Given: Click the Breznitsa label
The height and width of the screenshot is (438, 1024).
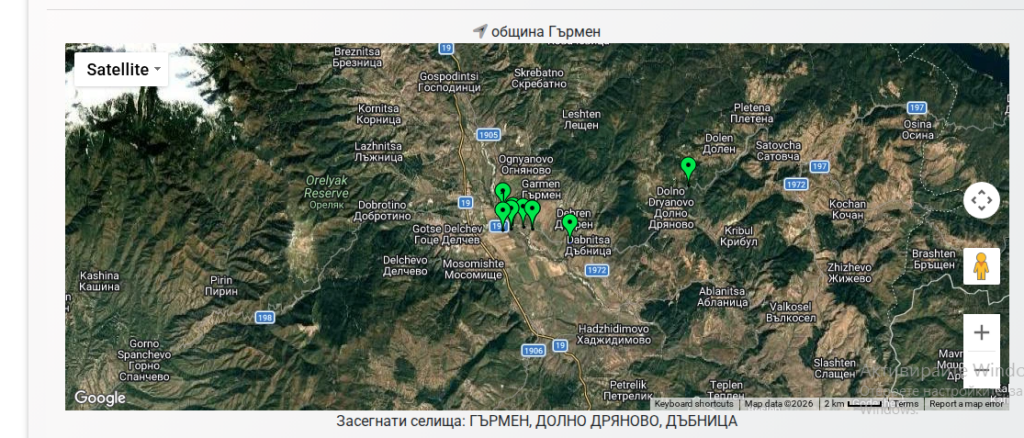Looking at the screenshot, I should [357, 57].
